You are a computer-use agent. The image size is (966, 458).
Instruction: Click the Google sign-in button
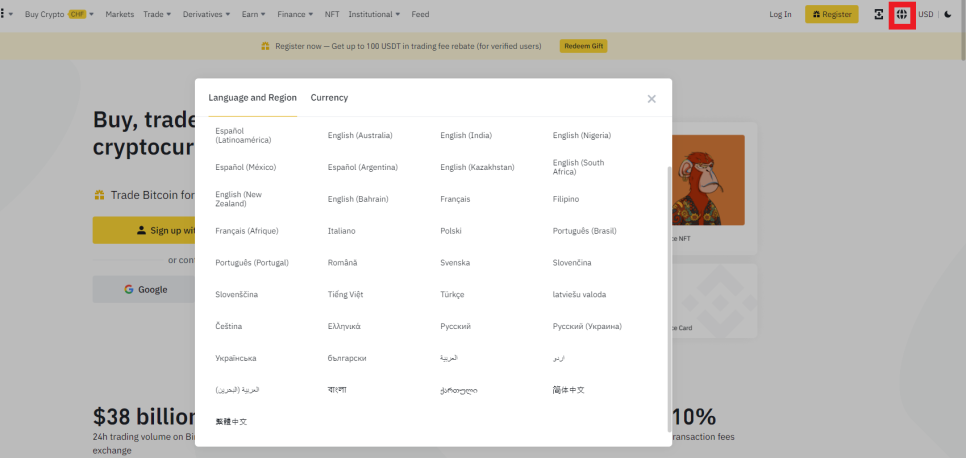(x=145, y=289)
